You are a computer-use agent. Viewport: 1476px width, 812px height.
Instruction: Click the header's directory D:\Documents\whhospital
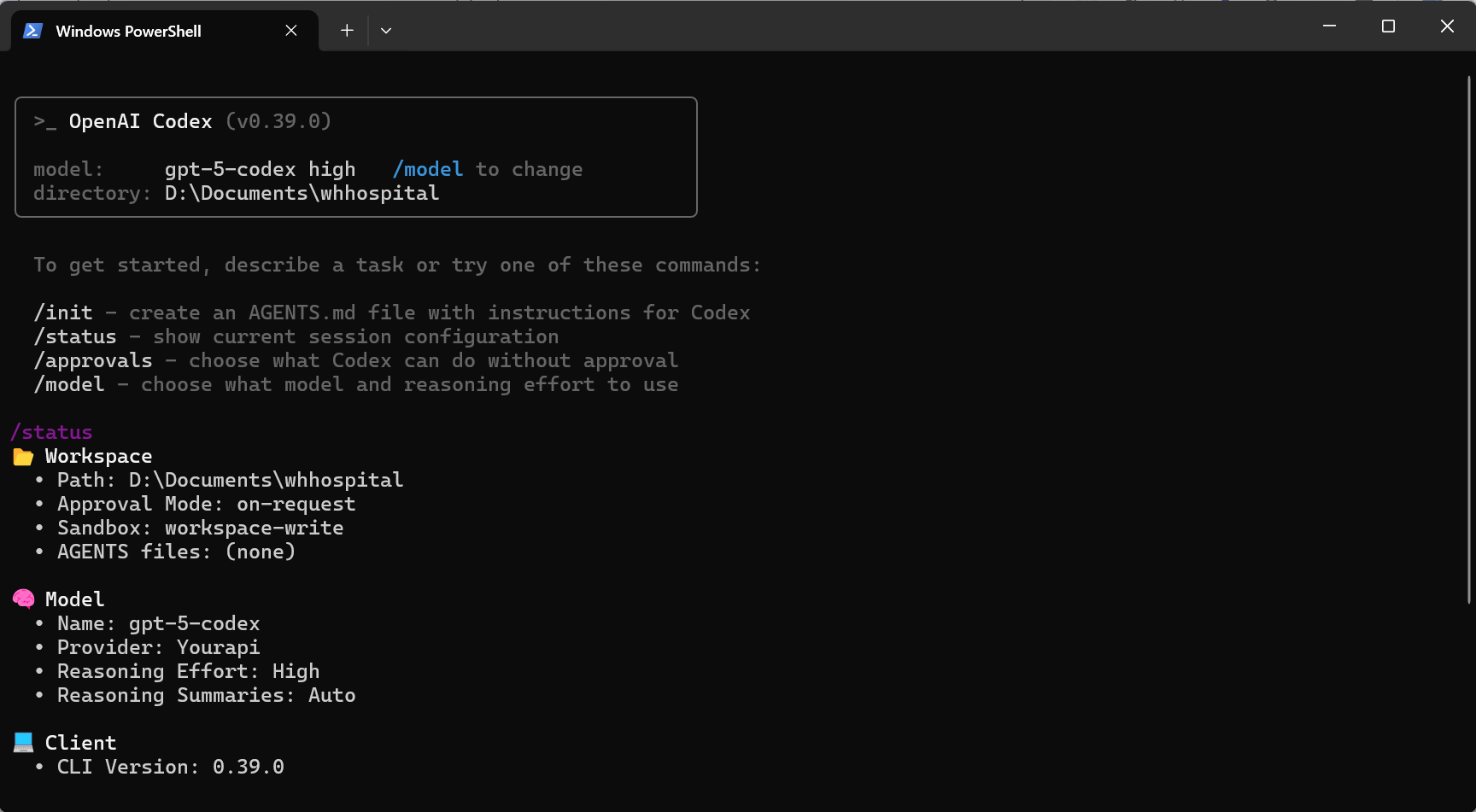302,193
